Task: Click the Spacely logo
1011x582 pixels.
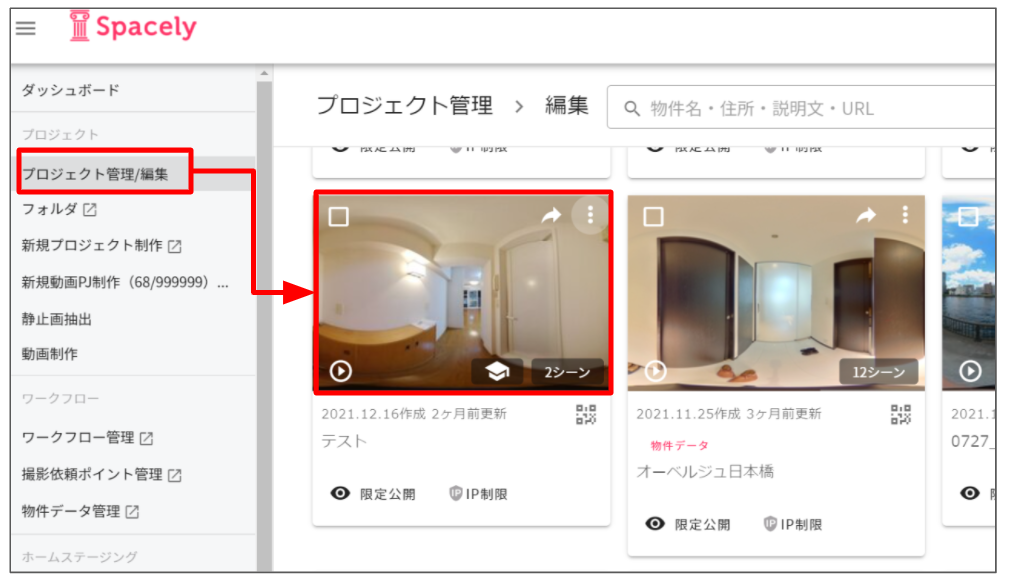Action: (x=133, y=26)
